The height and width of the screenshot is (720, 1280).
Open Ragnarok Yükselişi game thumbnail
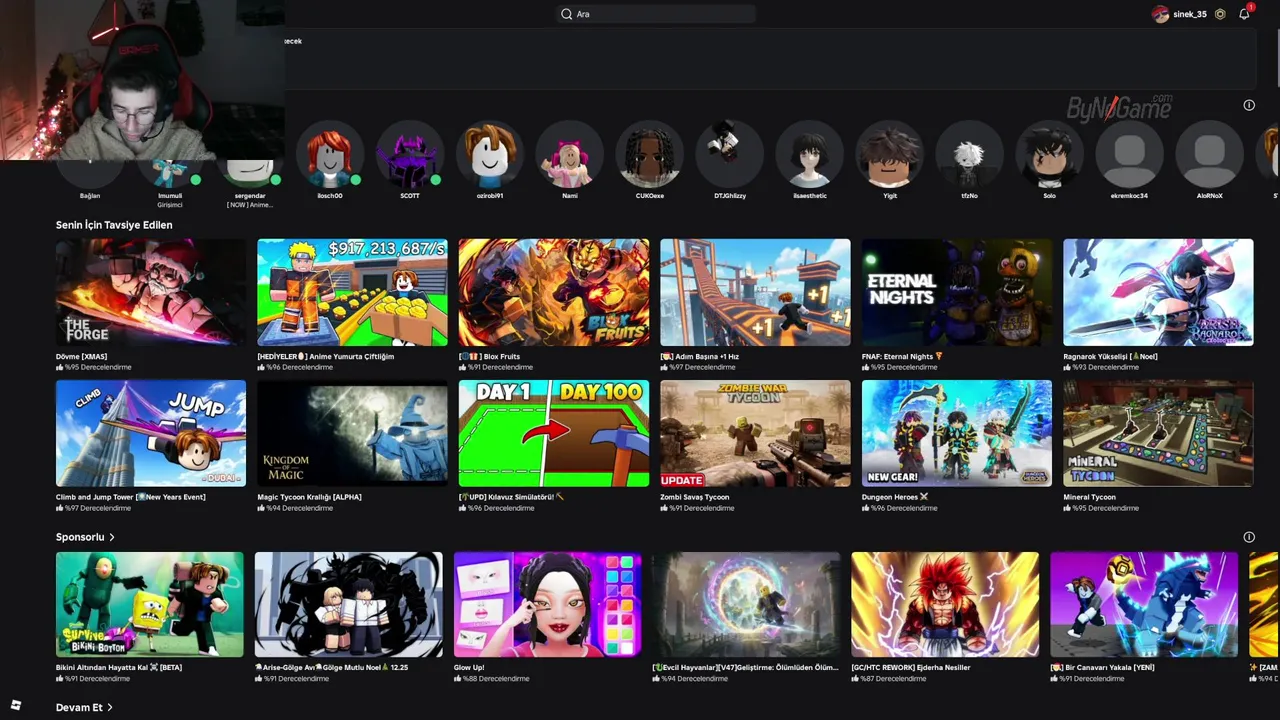[x=1158, y=292]
